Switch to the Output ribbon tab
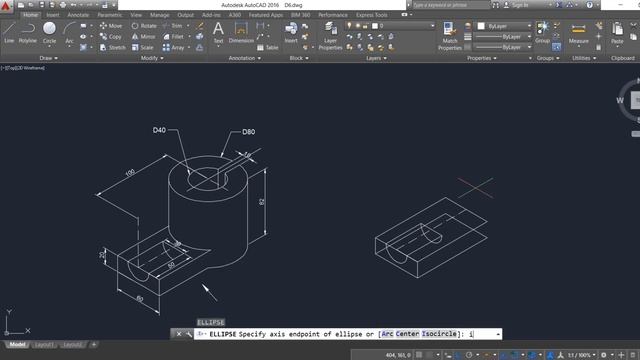This screenshot has height=360, width=640. (x=185, y=15)
